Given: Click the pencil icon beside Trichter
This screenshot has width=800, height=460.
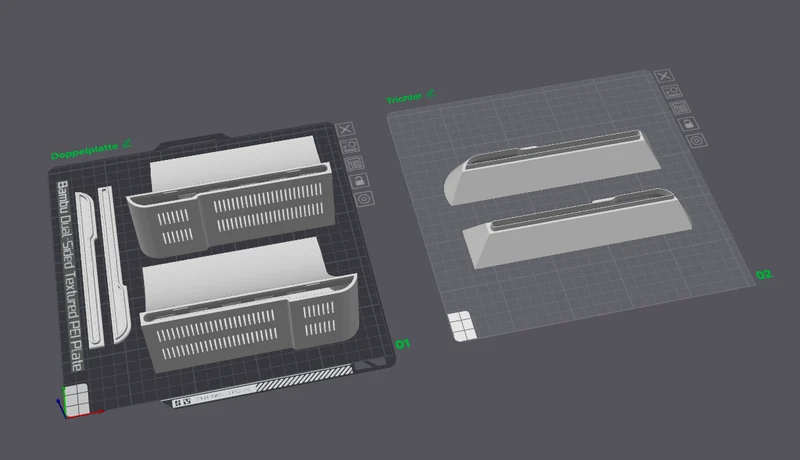Looking at the screenshot, I should (431, 93).
